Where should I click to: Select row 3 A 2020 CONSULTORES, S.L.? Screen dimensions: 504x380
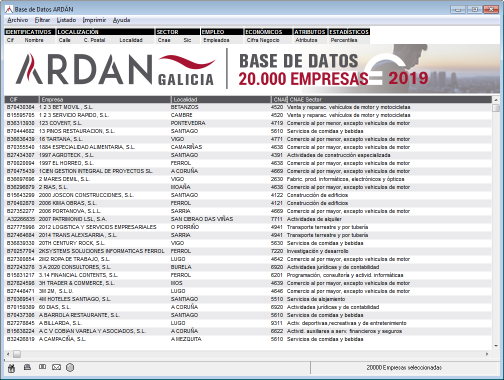coord(248,267)
